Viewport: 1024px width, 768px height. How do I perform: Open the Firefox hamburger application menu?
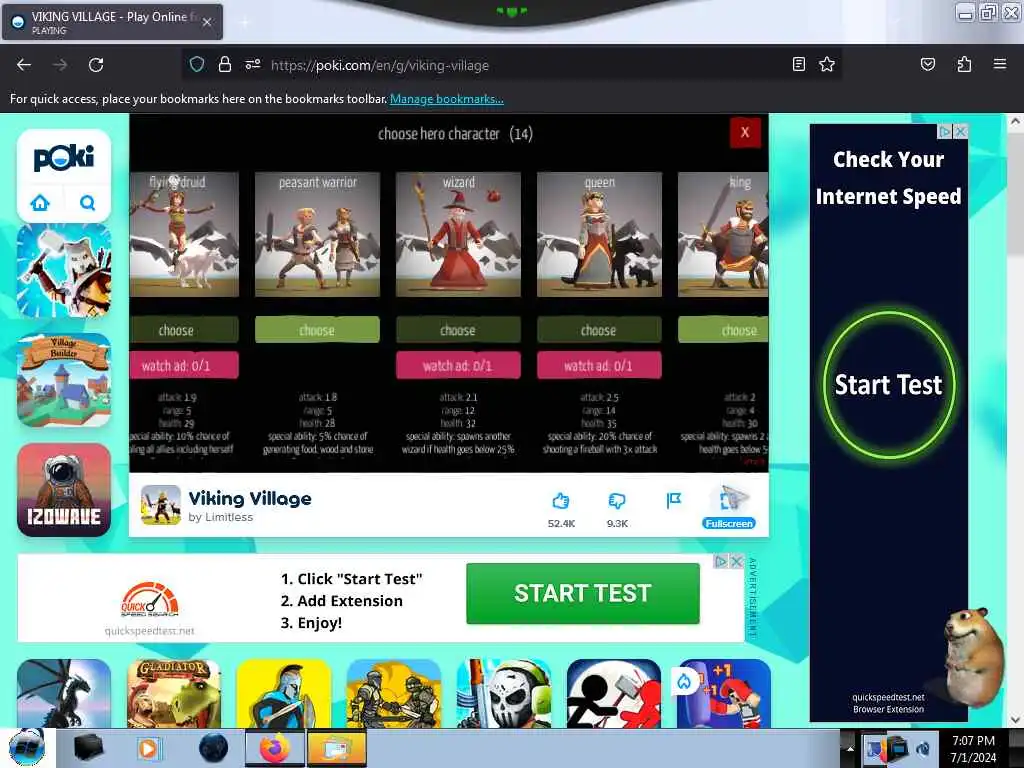[1000, 64]
